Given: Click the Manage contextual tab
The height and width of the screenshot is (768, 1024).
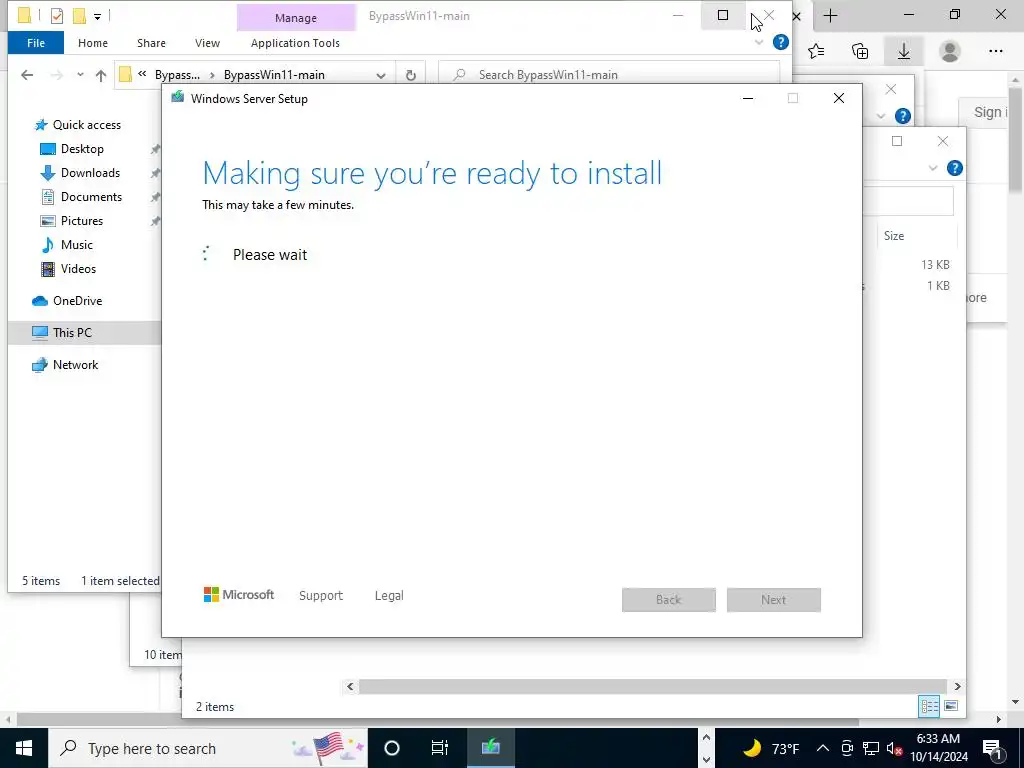Looking at the screenshot, I should (x=296, y=18).
